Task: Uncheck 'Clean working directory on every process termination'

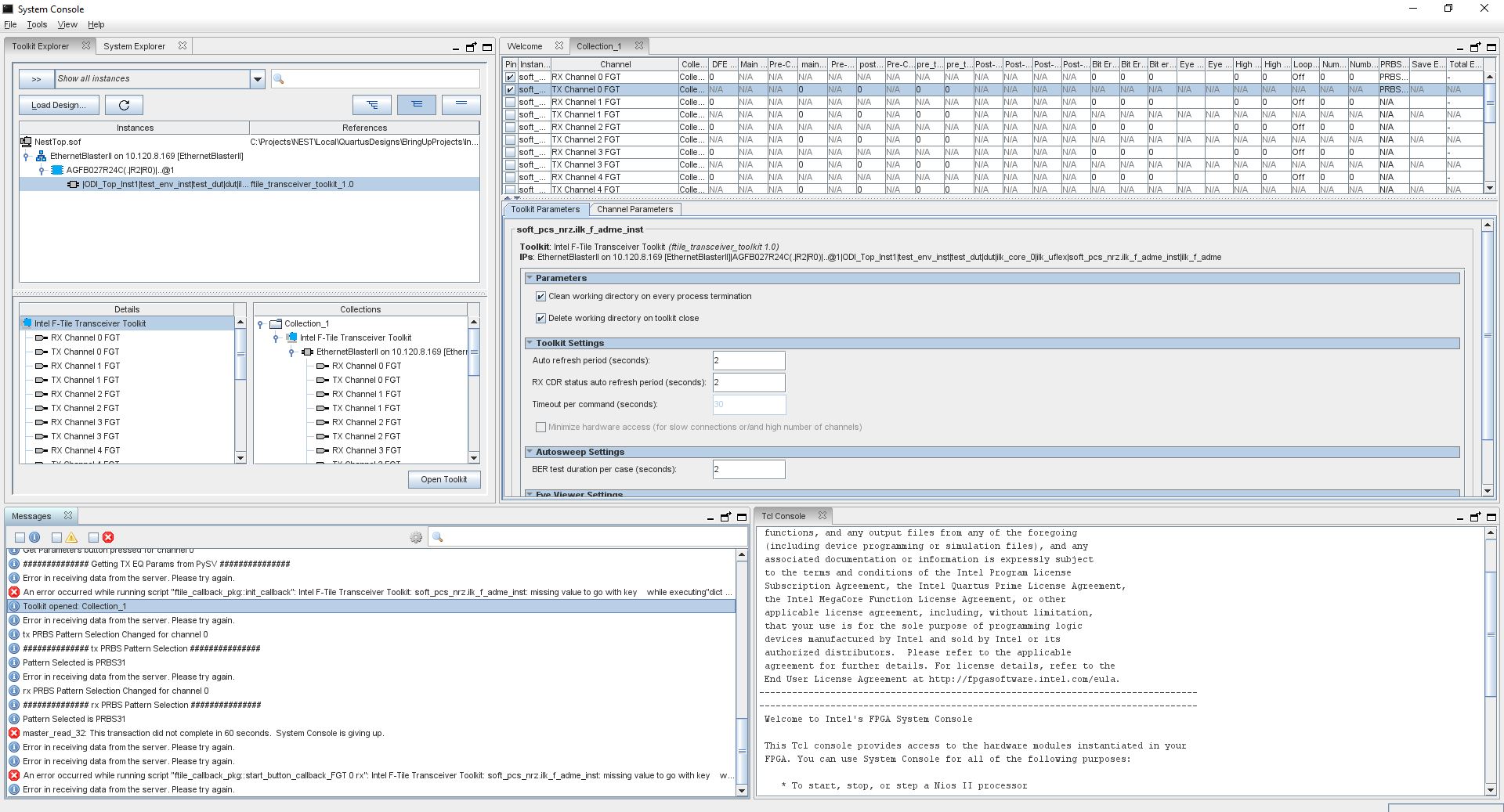Action: (x=540, y=296)
